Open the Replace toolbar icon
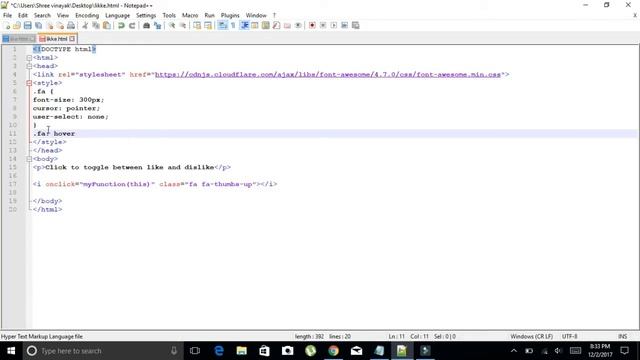The image size is (640, 360). pyautogui.click(x=157, y=26)
